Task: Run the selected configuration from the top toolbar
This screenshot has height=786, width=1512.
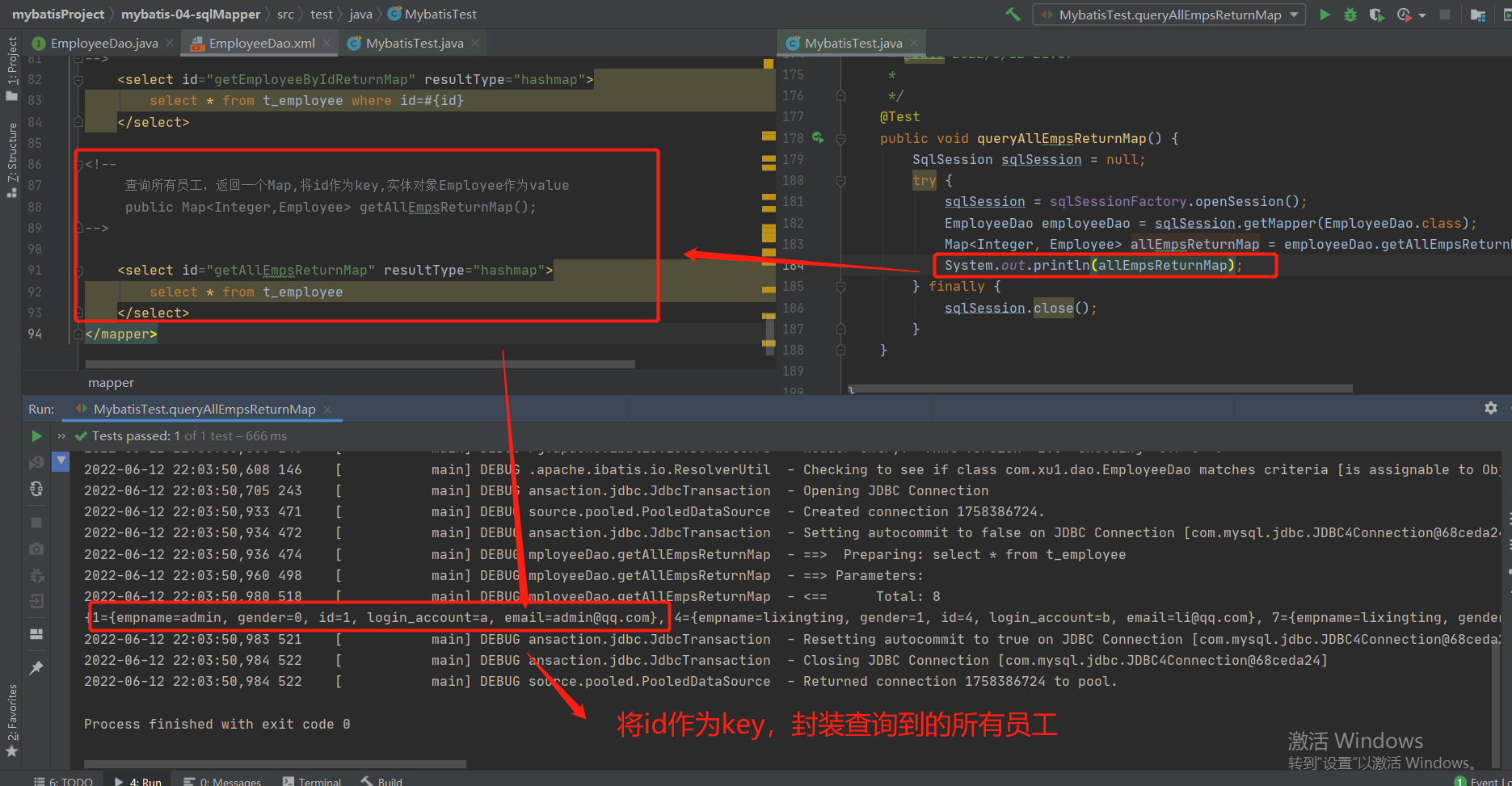Action: click(1325, 15)
